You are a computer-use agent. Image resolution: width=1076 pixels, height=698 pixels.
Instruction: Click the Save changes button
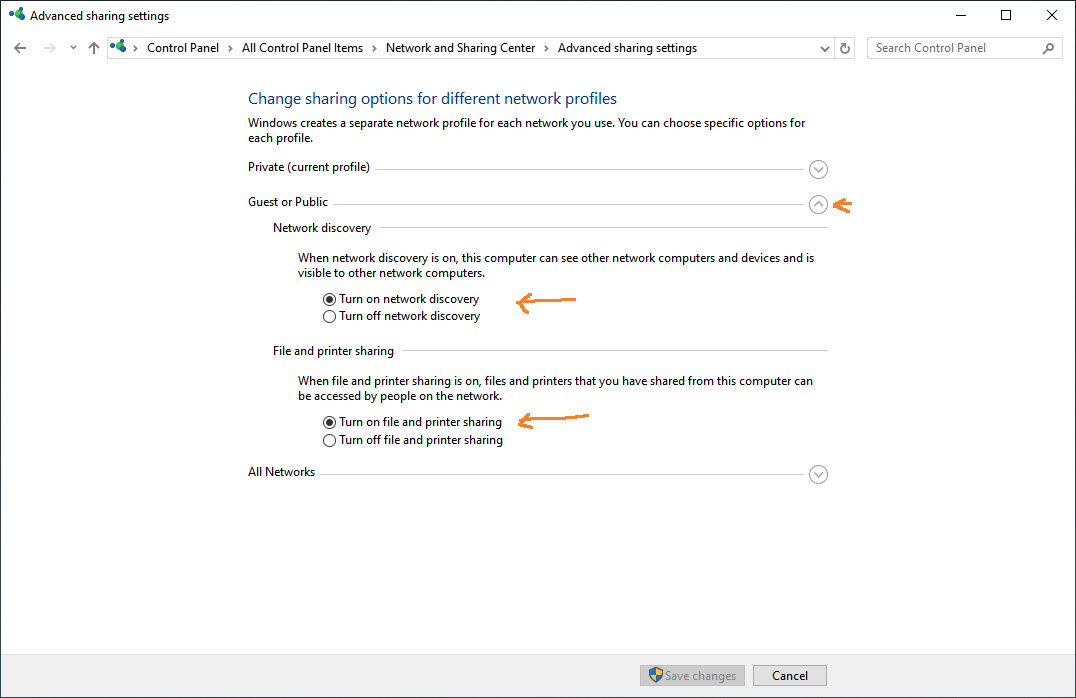click(692, 675)
